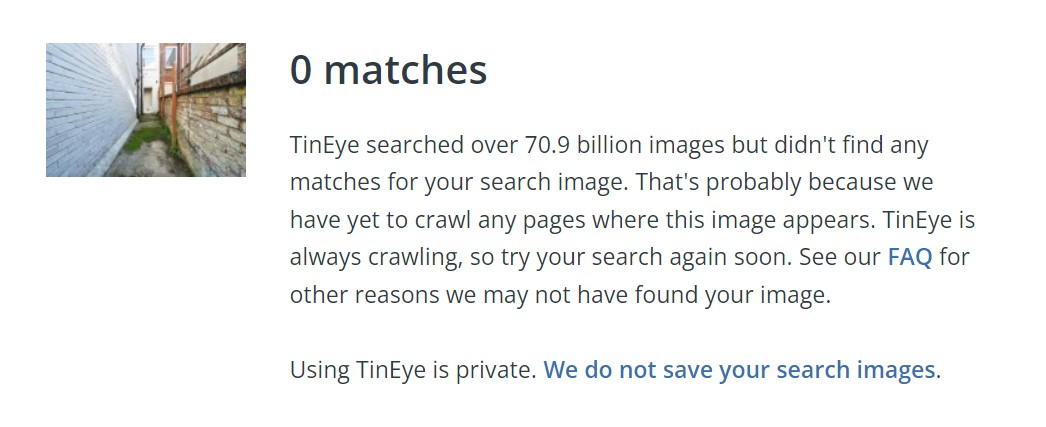Click the "0" numeral in the heading
Viewport: 1046px width, 427px height.
pos(301,70)
